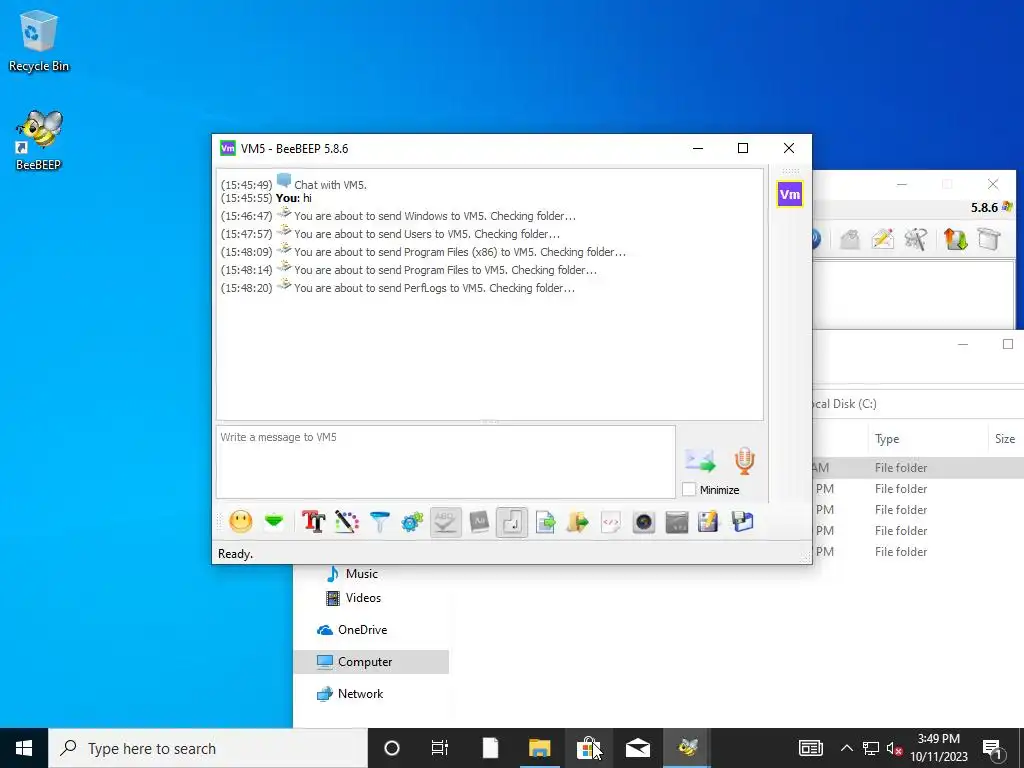1024x768 pixels.
Task: Sort by the Size column in File Explorer
Action: coord(1004,439)
